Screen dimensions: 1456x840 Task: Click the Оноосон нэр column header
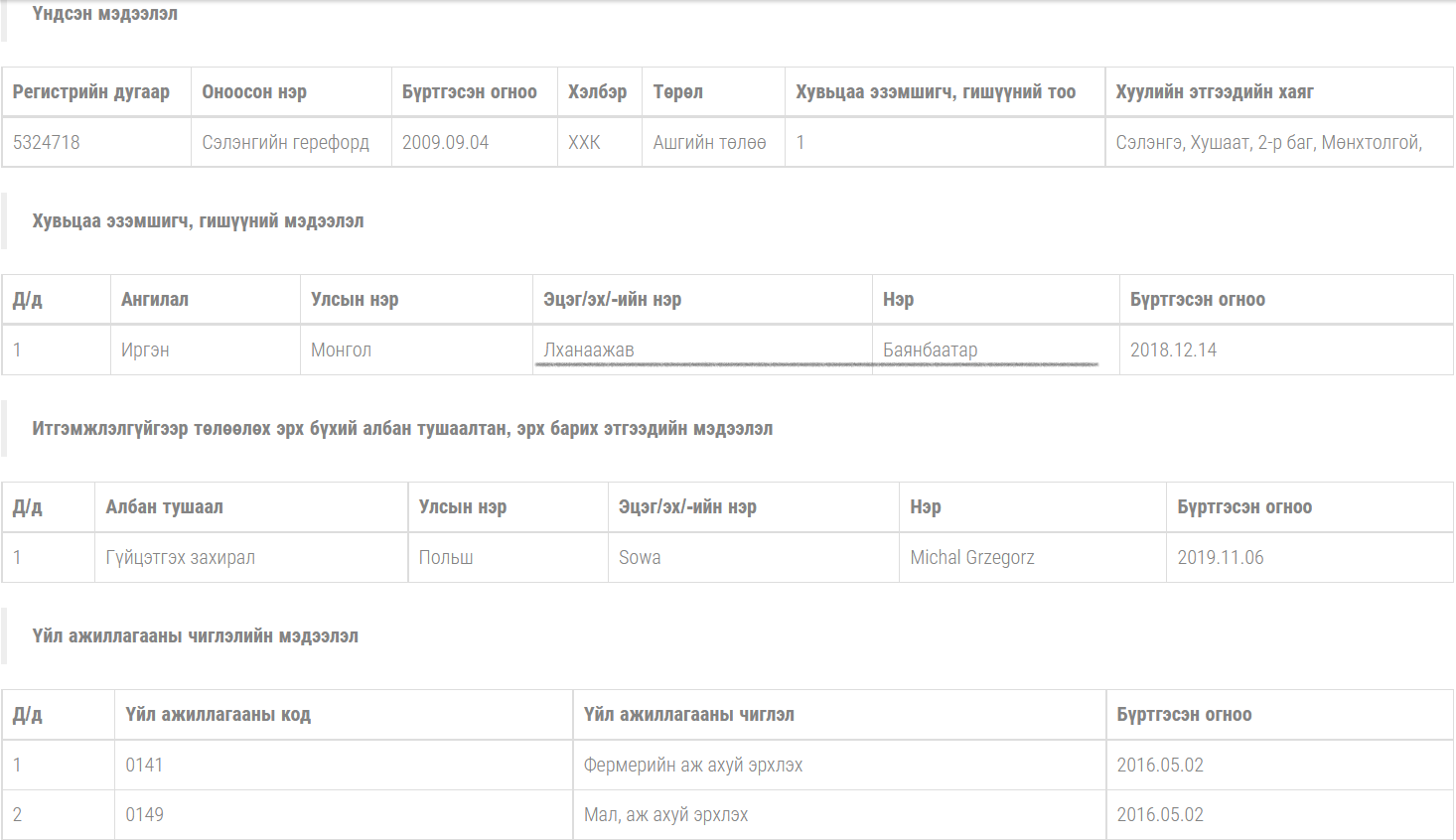pos(254,92)
